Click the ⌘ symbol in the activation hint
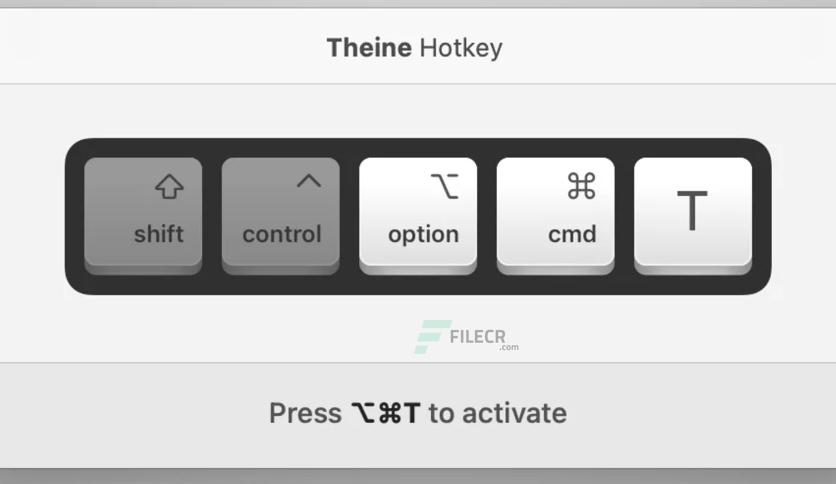This screenshot has height=484, width=836. coord(390,413)
